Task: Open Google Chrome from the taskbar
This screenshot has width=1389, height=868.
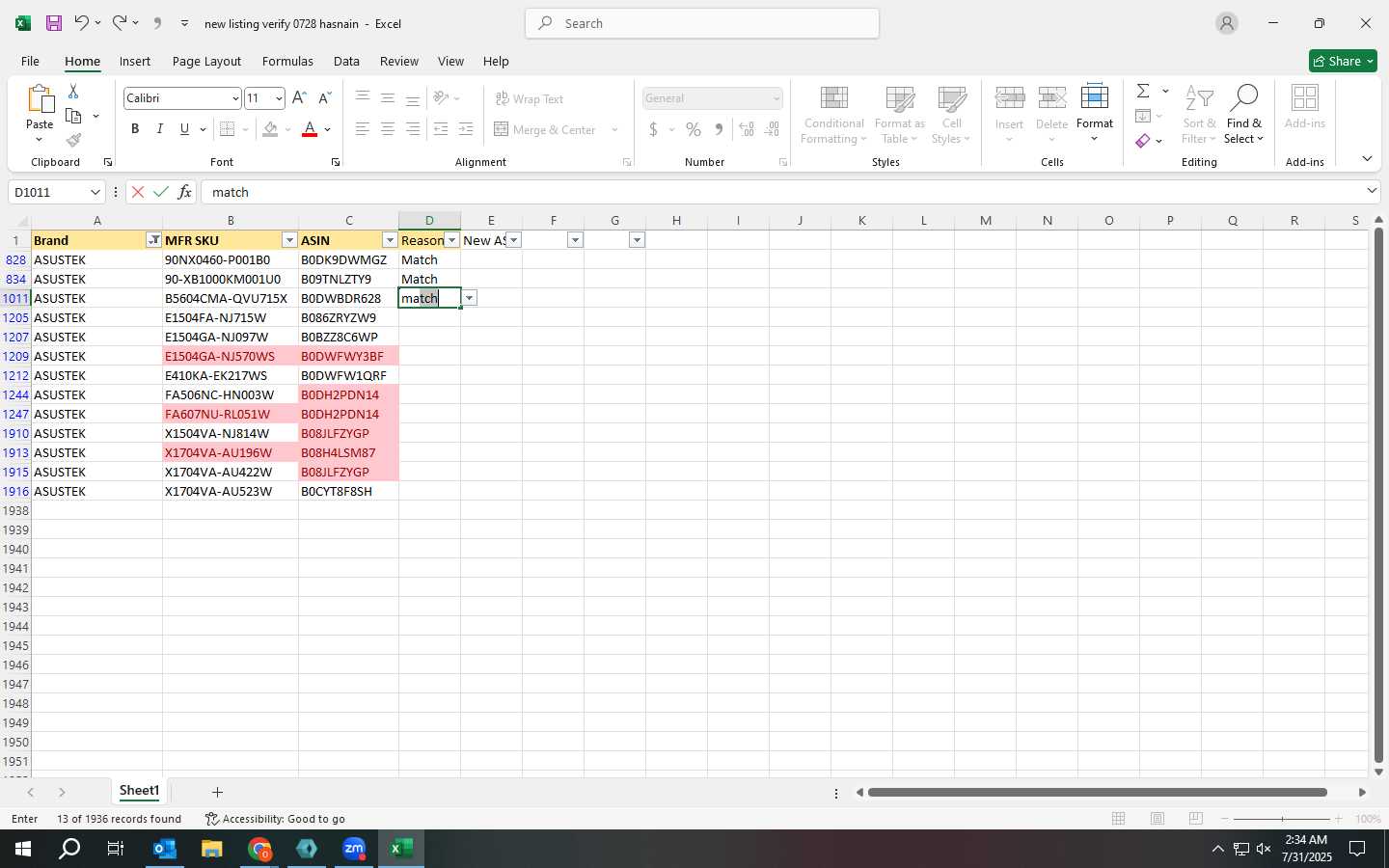Action: click(x=259, y=849)
